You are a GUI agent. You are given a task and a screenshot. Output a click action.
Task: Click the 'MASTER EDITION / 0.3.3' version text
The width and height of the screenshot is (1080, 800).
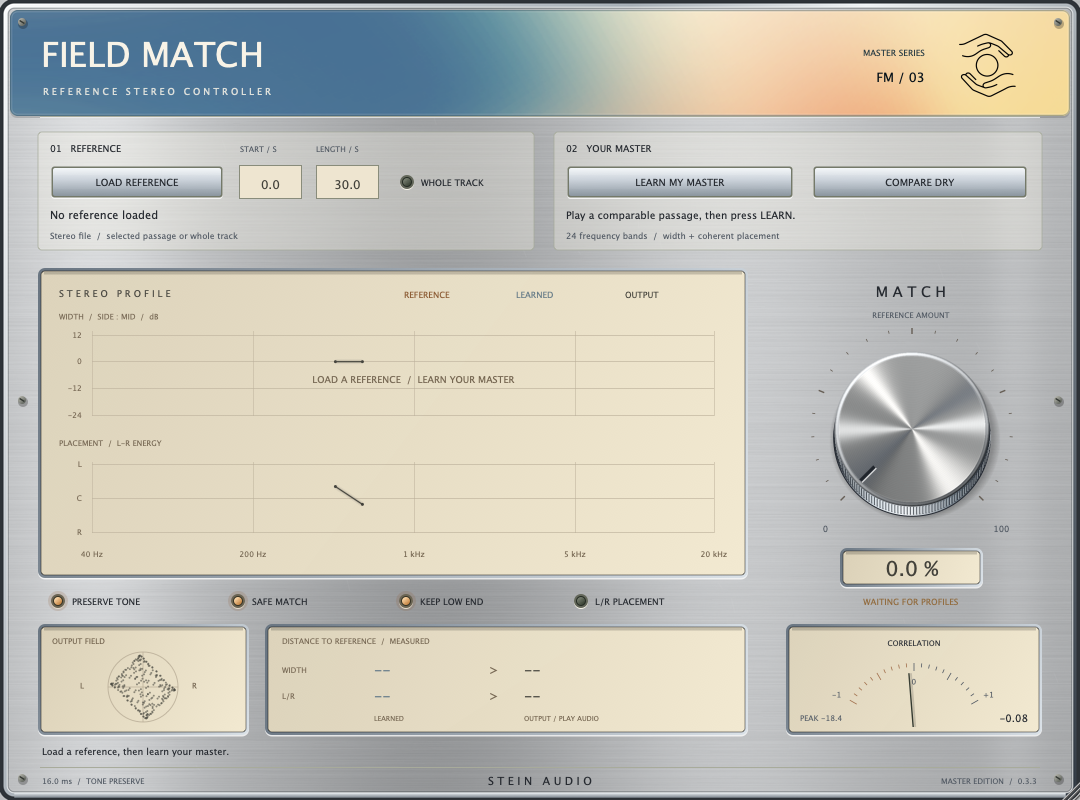coord(988,781)
